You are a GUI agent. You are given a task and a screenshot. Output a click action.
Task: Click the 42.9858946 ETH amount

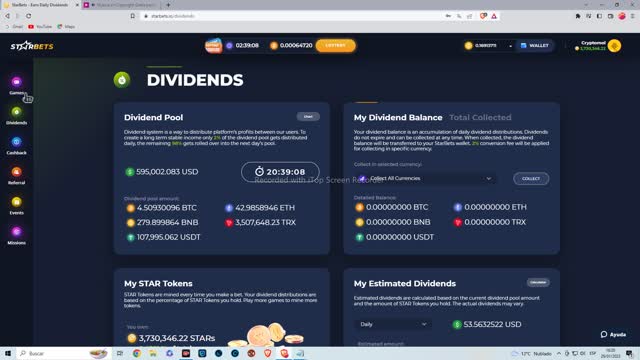(265, 208)
